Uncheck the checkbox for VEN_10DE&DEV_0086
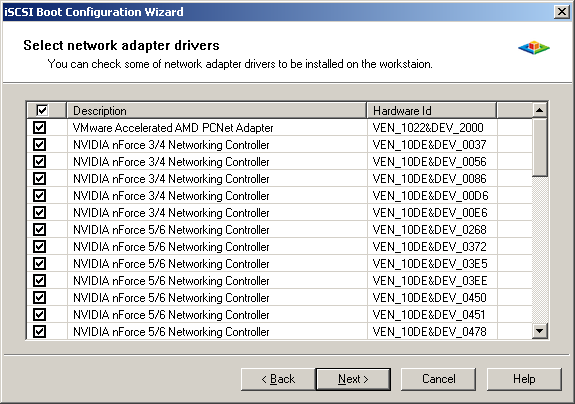The width and height of the screenshot is (575, 404). (x=40, y=179)
